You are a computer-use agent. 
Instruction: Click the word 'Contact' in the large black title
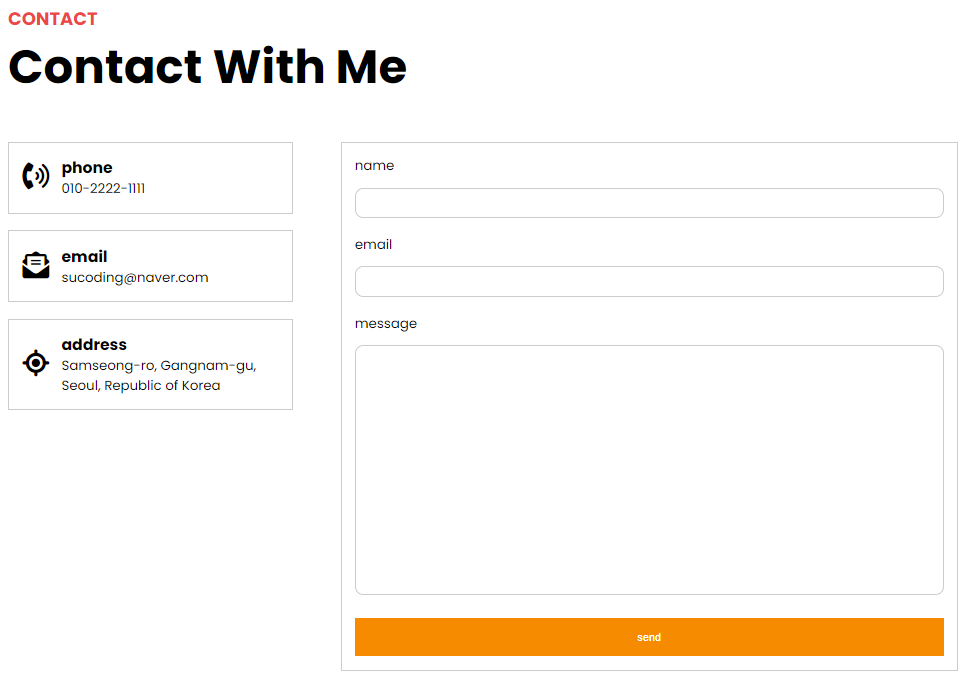point(105,67)
